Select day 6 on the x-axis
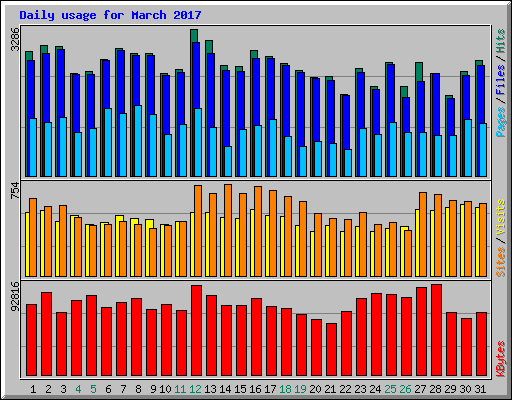512x400 pixels. click(108, 389)
